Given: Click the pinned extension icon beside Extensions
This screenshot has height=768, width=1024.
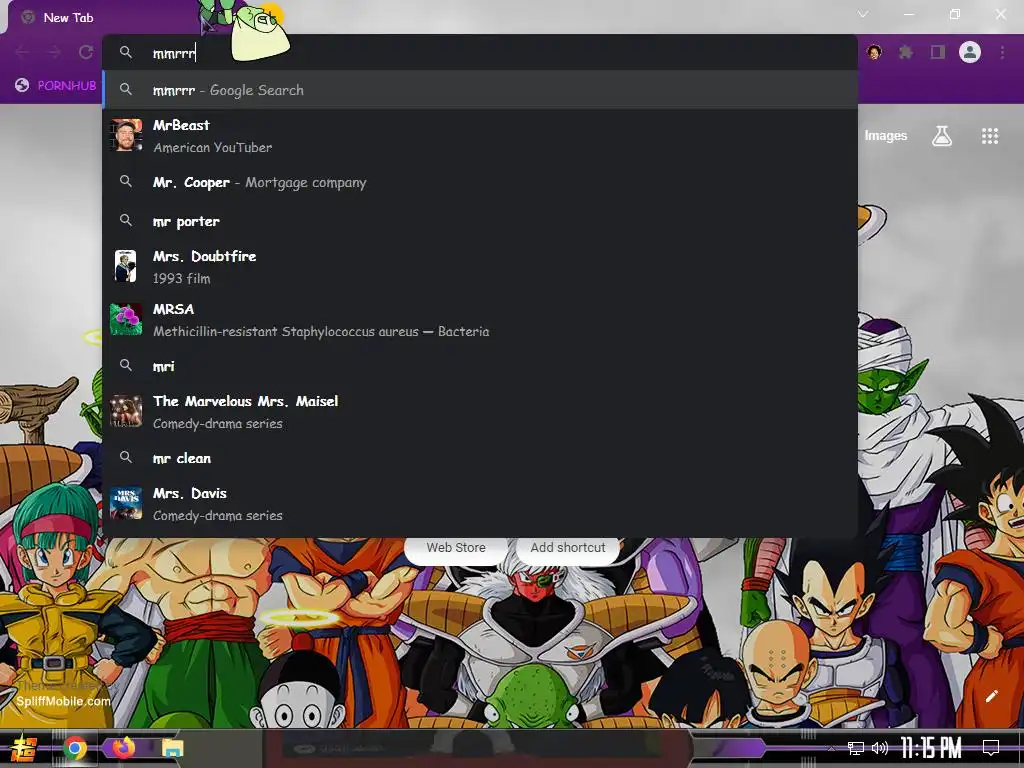Looking at the screenshot, I should click(874, 52).
